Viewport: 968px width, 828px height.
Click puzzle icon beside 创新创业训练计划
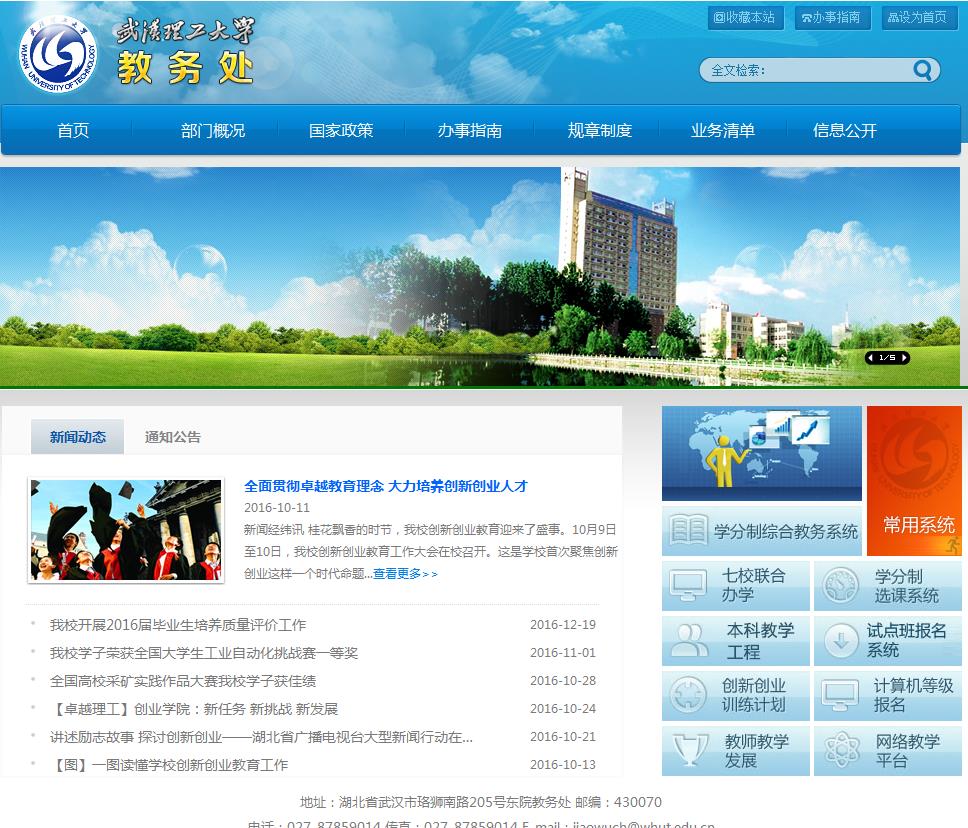688,695
